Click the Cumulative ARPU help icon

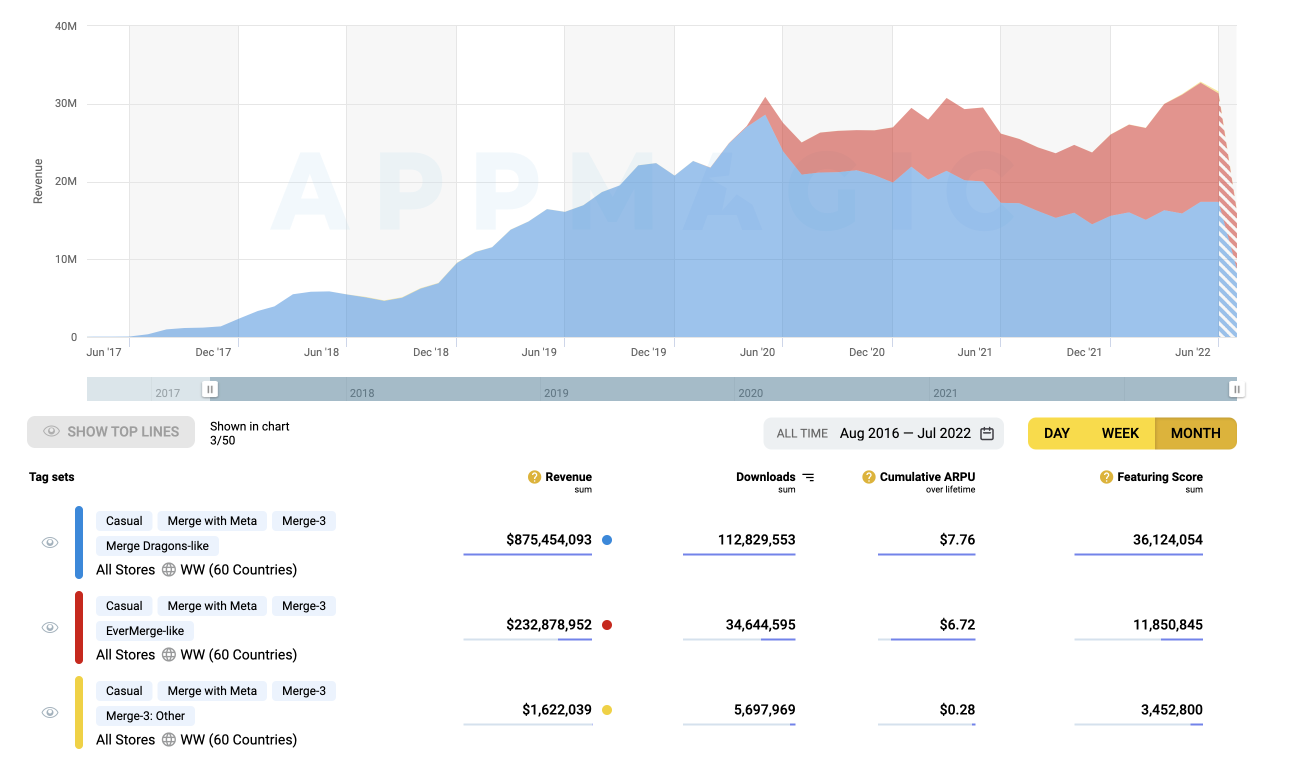pos(869,477)
